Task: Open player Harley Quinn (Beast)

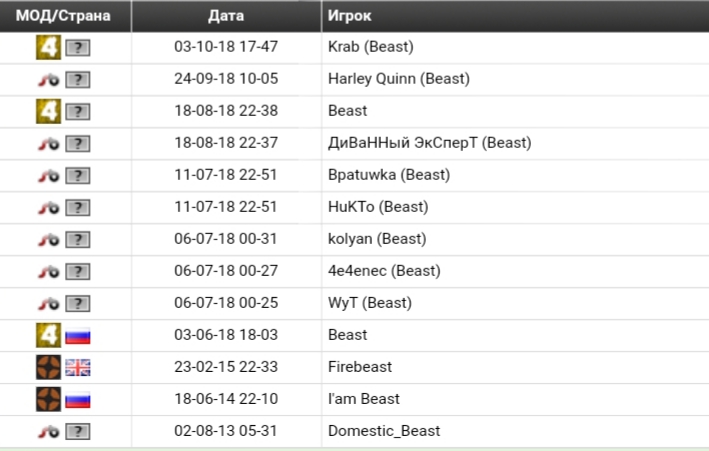Action: [x=398, y=79]
